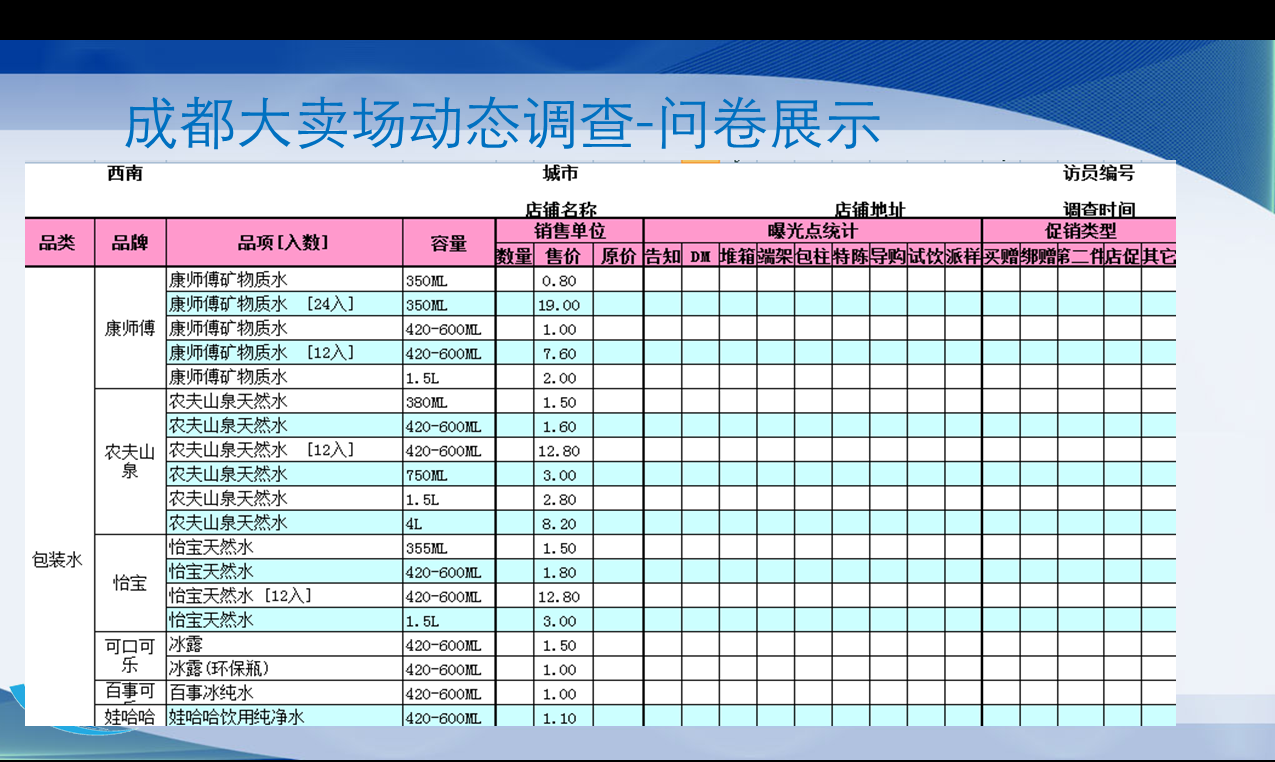1275x762 pixels.
Task: Select the 容量 column header
Action: click(x=449, y=242)
